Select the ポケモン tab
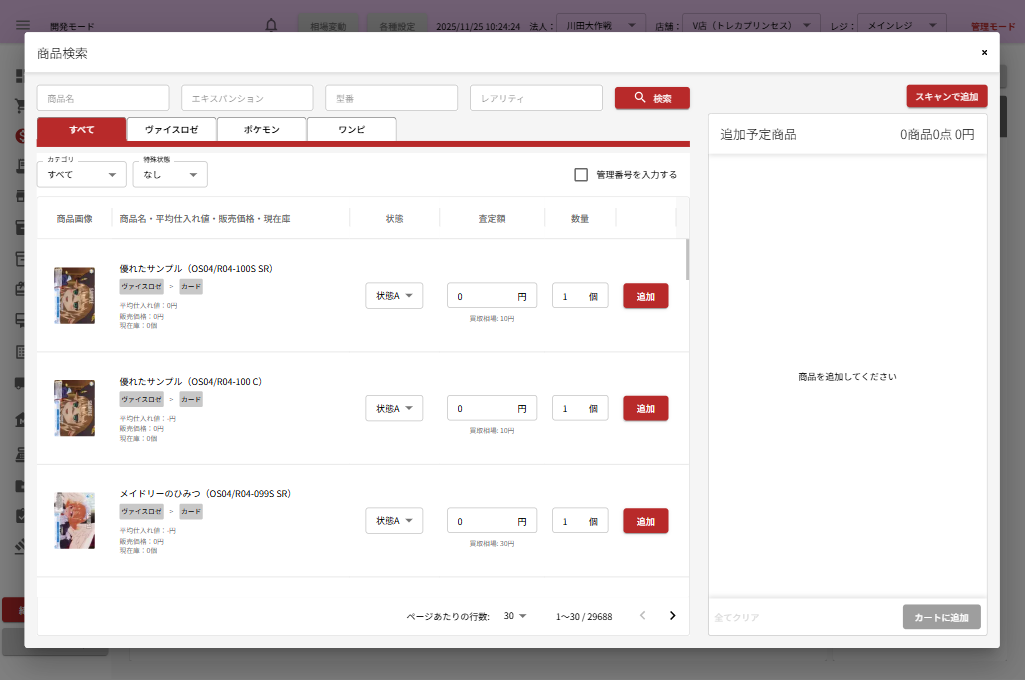The height and width of the screenshot is (680, 1025). pyautogui.click(x=261, y=130)
